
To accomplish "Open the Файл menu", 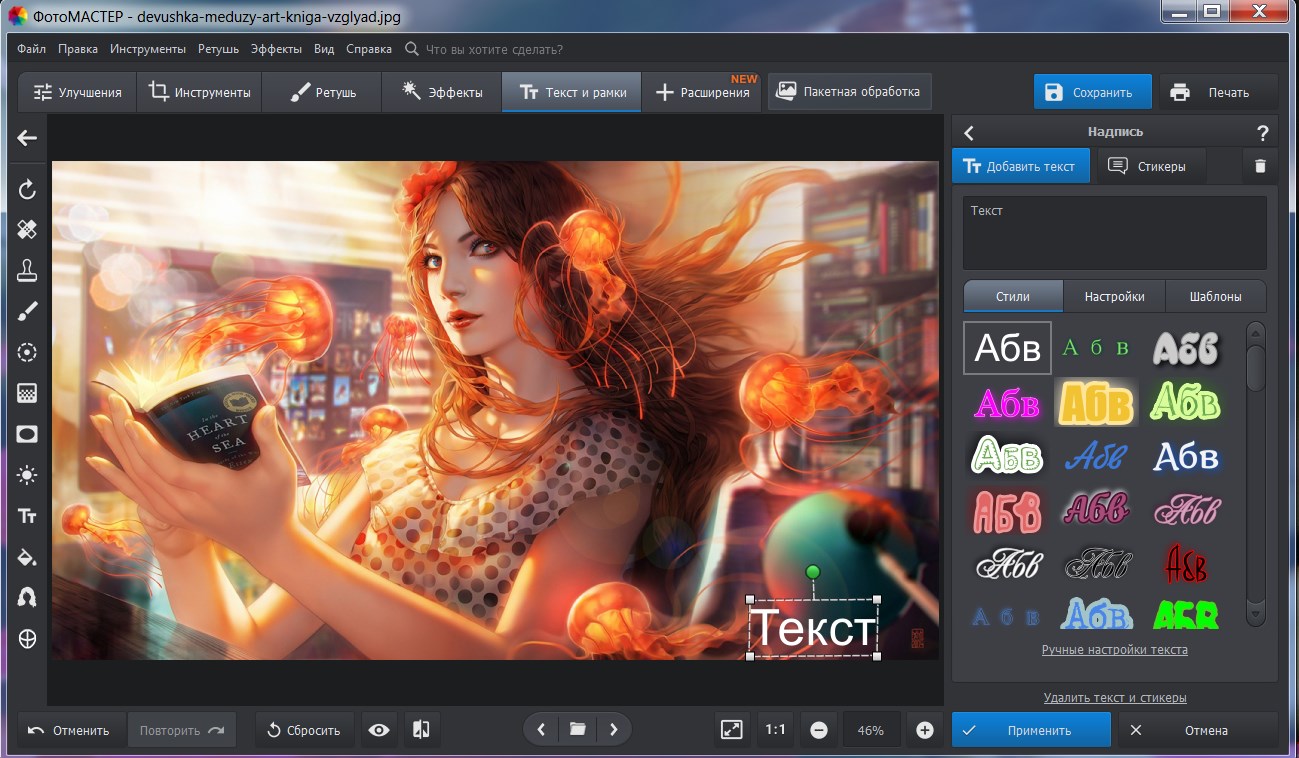I will [x=31, y=49].
